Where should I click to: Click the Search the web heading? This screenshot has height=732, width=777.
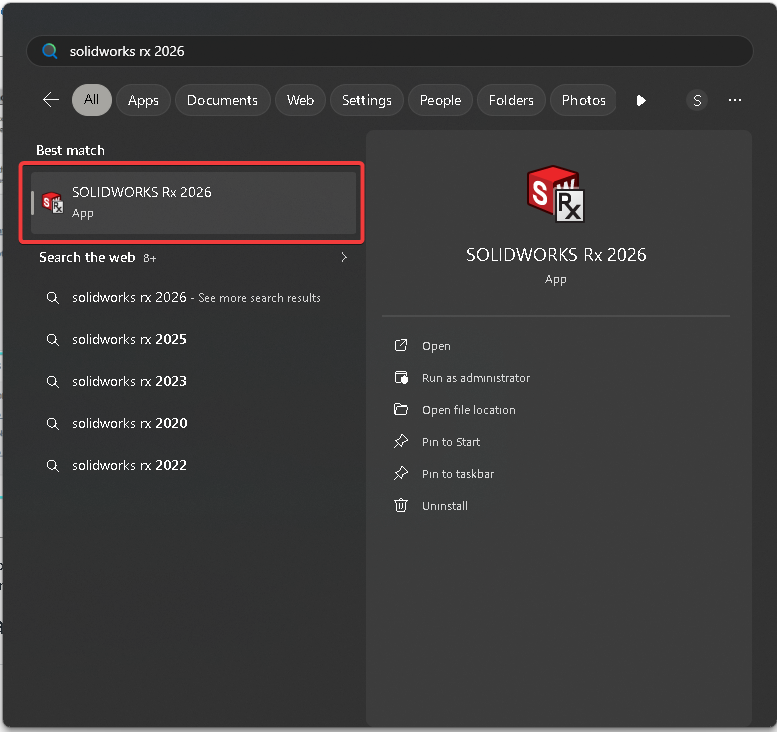87,257
